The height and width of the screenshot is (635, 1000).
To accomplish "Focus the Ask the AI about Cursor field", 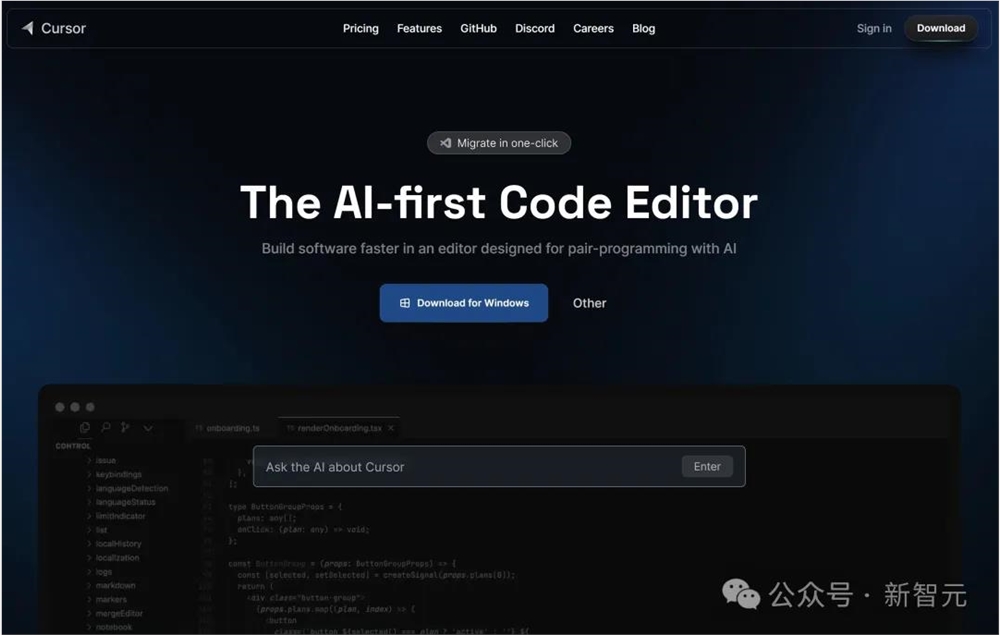I will tap(499, 467).
